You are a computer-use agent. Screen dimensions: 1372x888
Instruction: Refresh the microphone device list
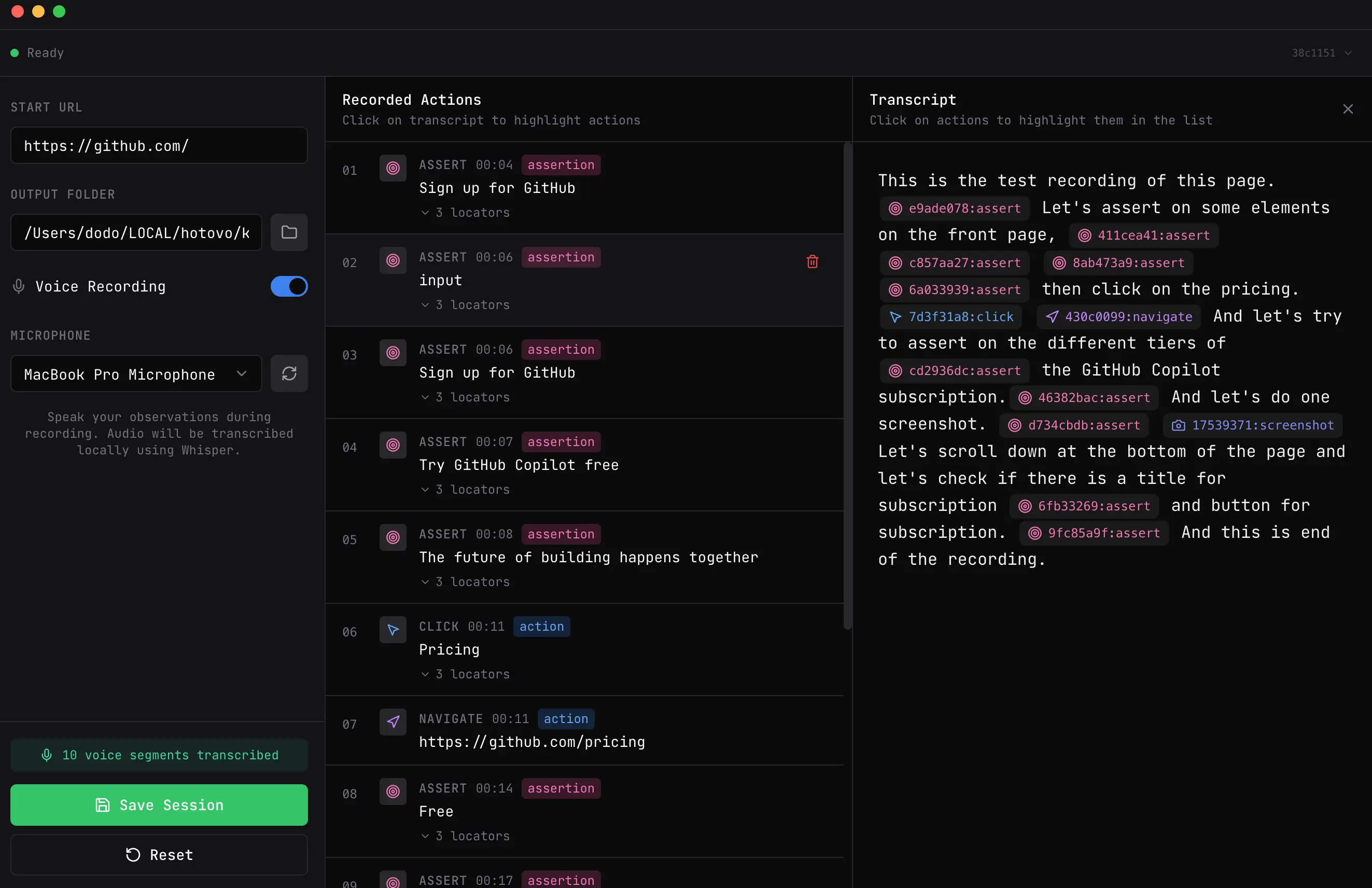point(289,373)
